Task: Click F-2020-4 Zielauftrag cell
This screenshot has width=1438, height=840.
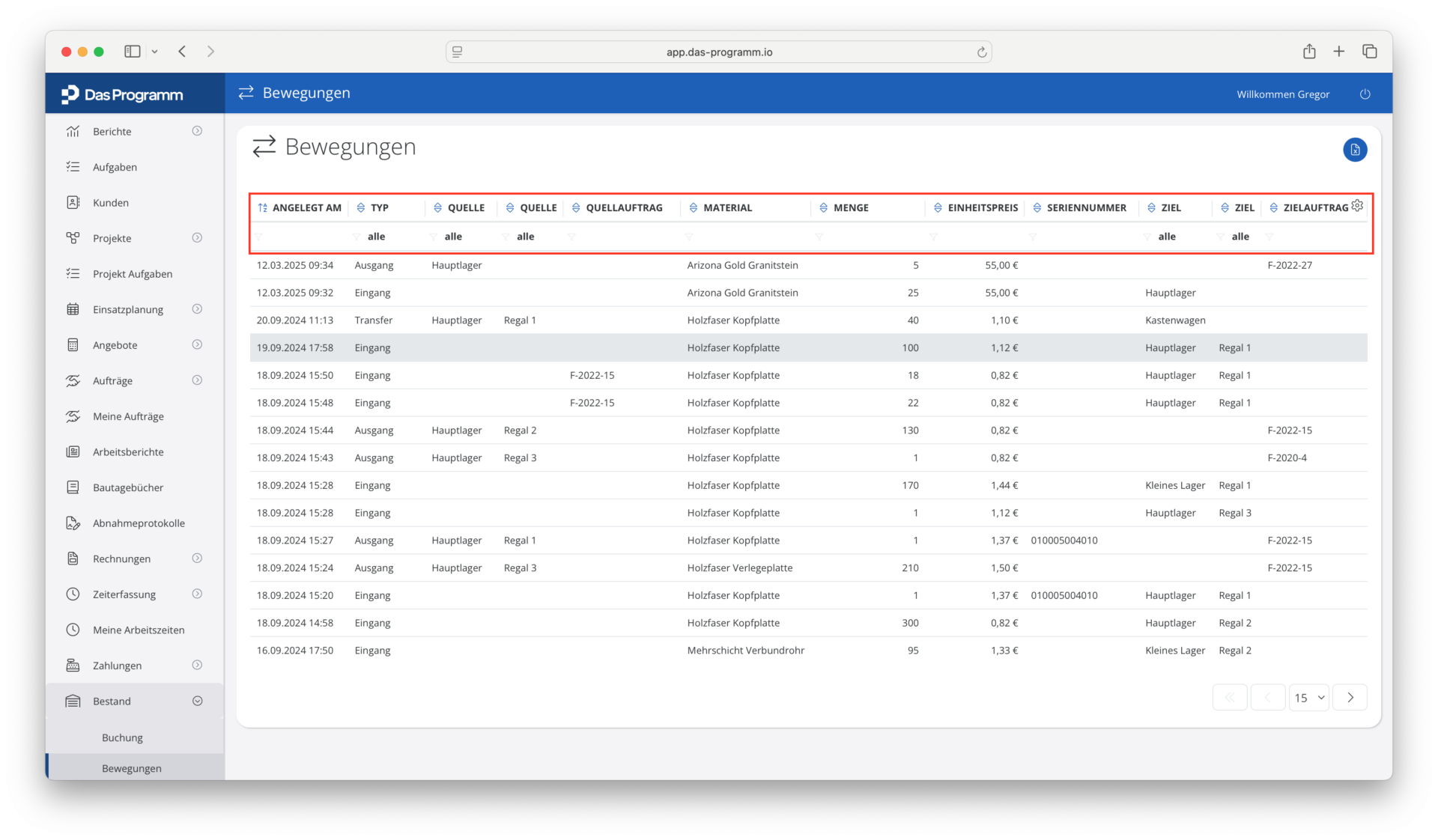Action: point(1287,458)
